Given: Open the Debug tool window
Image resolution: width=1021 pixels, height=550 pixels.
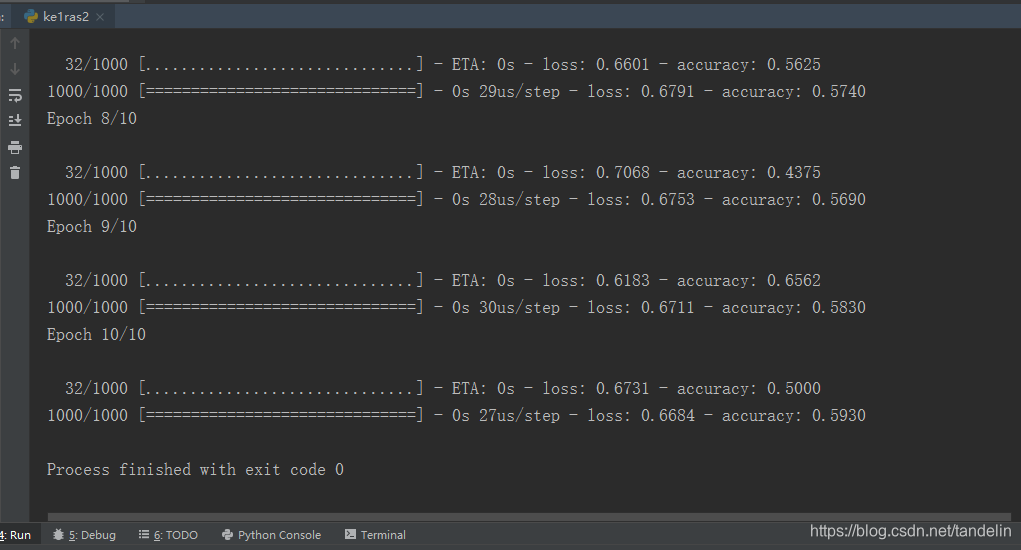Looking at the screenshot, I should 85,535.
